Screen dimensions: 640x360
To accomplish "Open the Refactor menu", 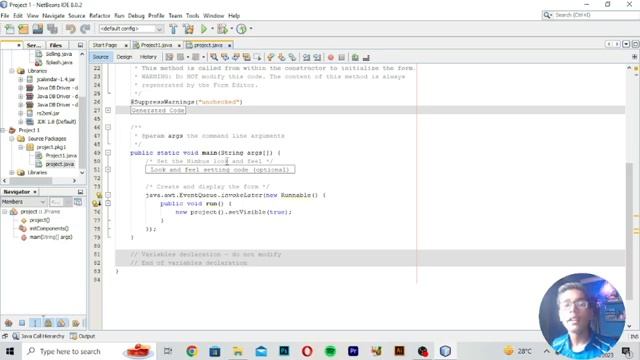I will [100, 16].
